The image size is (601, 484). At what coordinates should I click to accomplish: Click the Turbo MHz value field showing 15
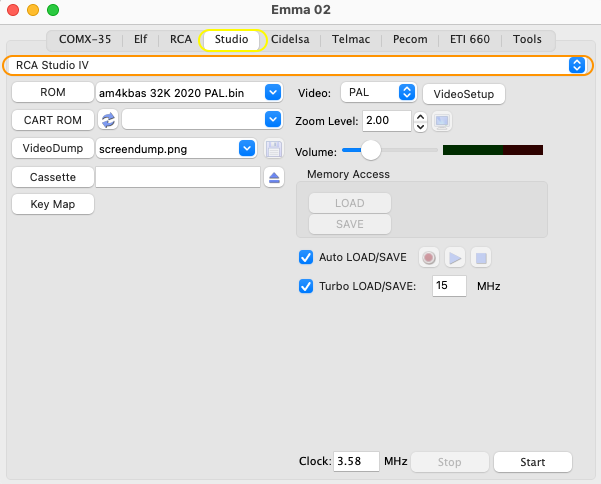(x=449, y=286)
